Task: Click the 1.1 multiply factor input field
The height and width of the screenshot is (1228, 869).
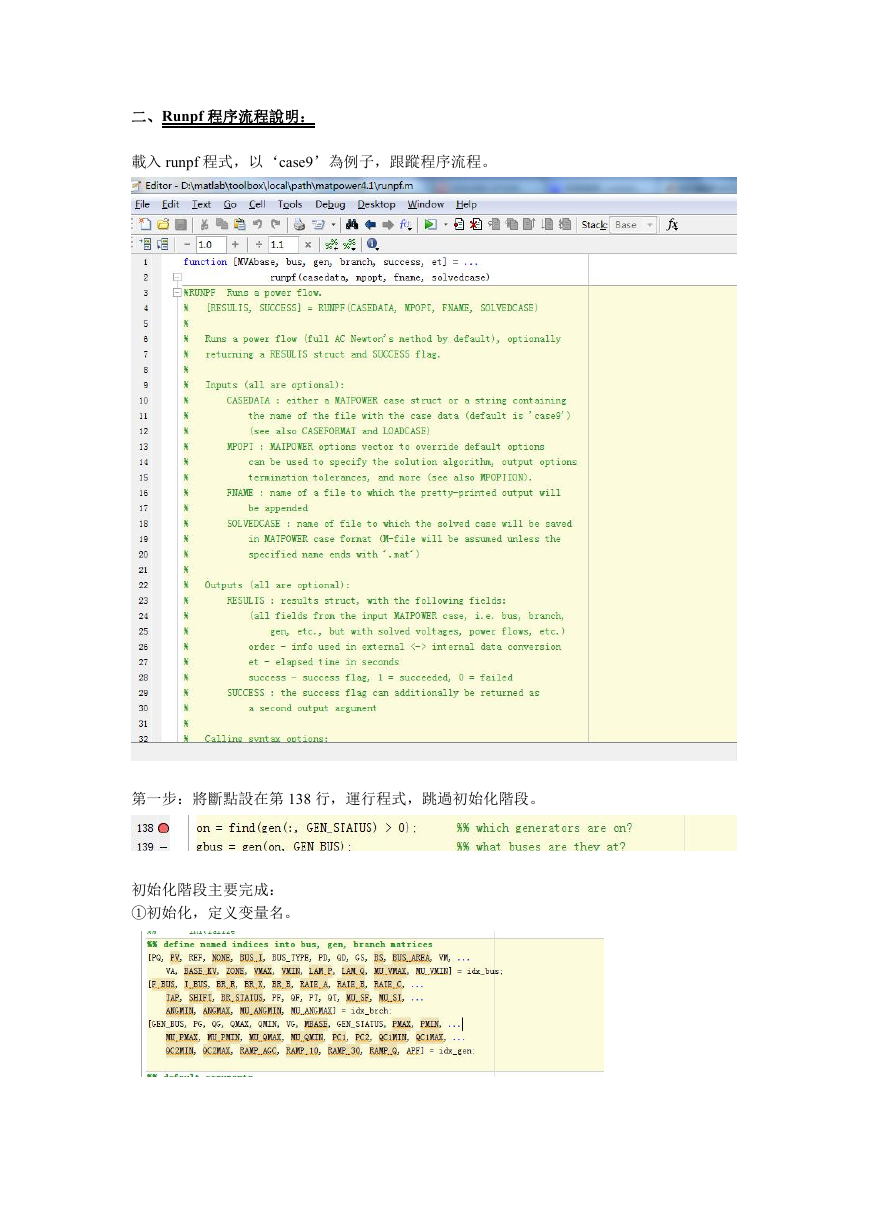Action: [x=282, y=244]
